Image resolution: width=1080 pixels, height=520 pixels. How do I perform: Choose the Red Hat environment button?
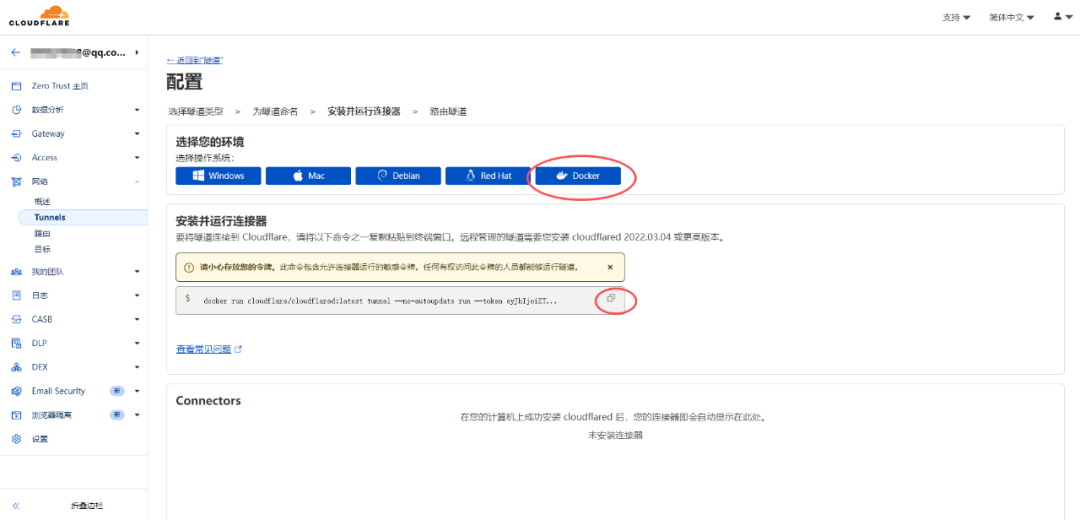point(488,176)
